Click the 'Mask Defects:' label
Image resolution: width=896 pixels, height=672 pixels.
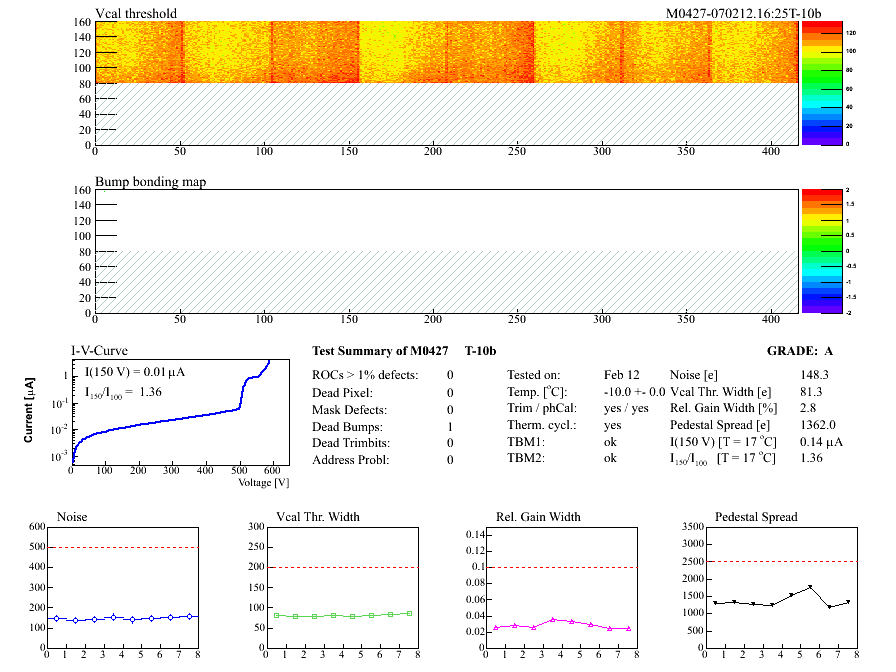[x=349, y=410]
